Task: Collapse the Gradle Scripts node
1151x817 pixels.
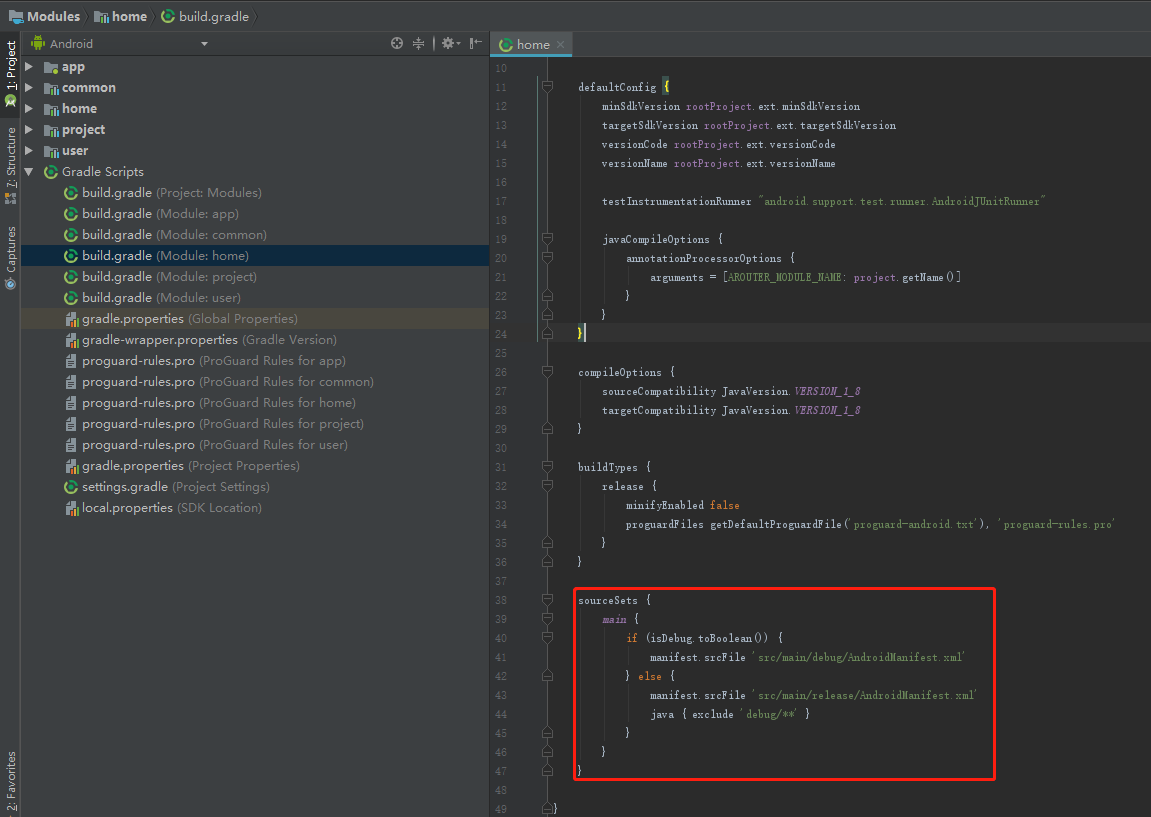Action: [29, 171]
